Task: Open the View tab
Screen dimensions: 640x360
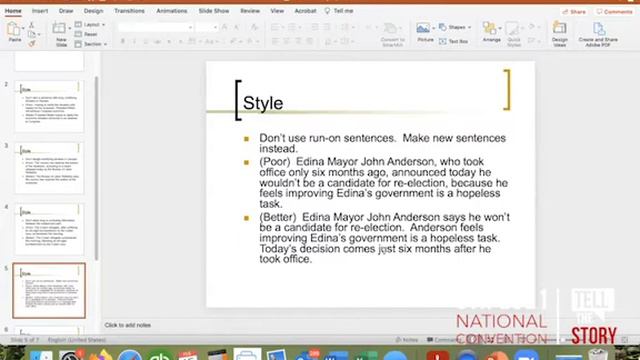Action: pyautogui.click(x=277, y=11)
